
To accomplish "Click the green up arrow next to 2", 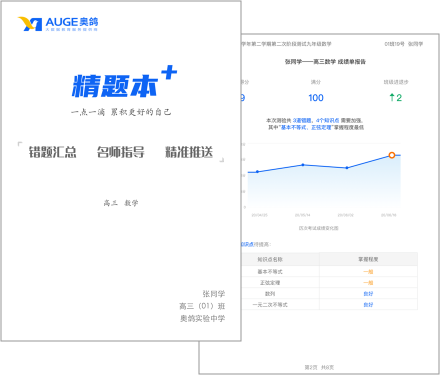I will pos(392,97).
